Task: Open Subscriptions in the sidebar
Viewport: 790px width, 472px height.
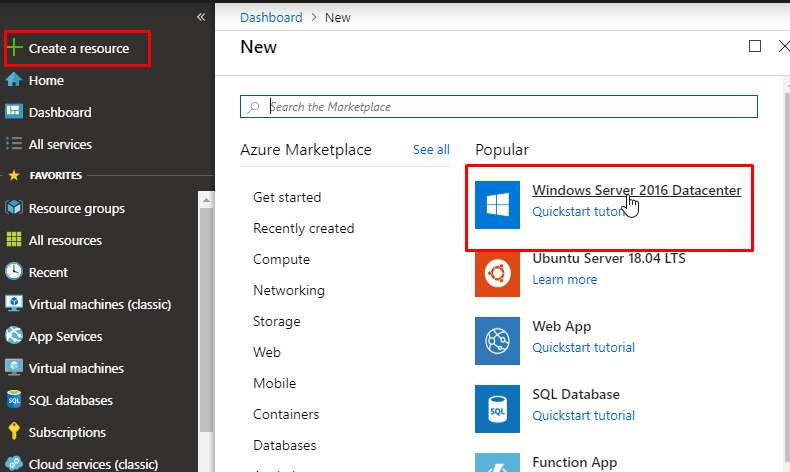Action: pos(67,433)
